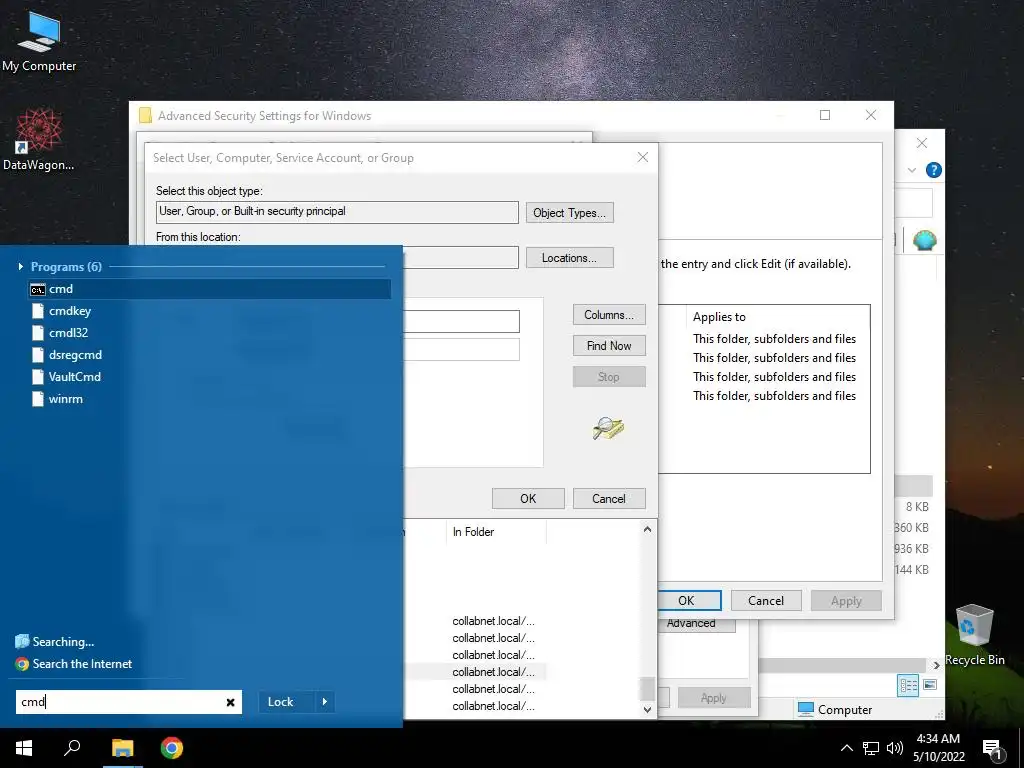This screenshot has height=768, width=1024.
Task: Click the In Folder column header
Action: pos(495,532)
